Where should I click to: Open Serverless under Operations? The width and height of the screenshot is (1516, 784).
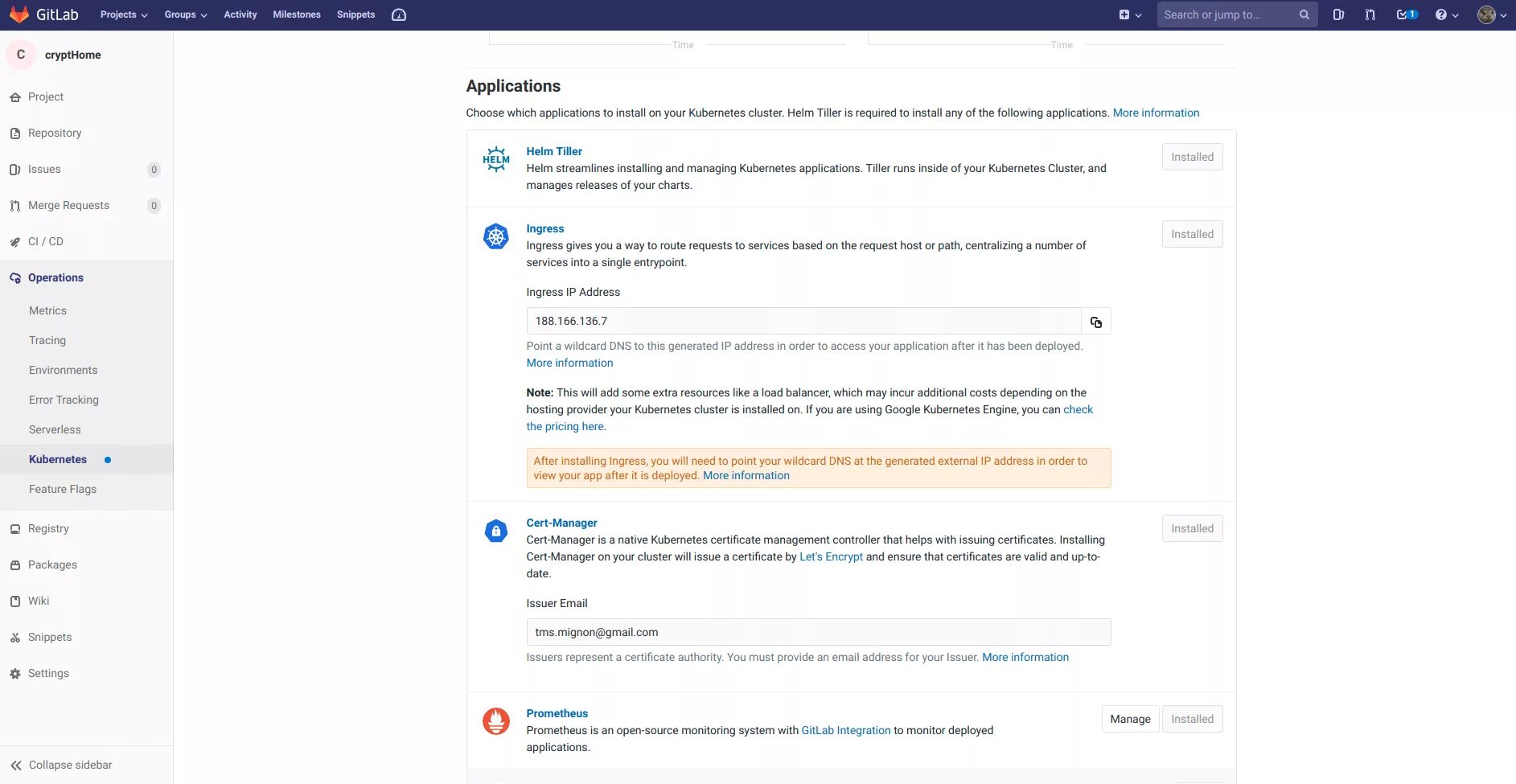click(55, 429)
